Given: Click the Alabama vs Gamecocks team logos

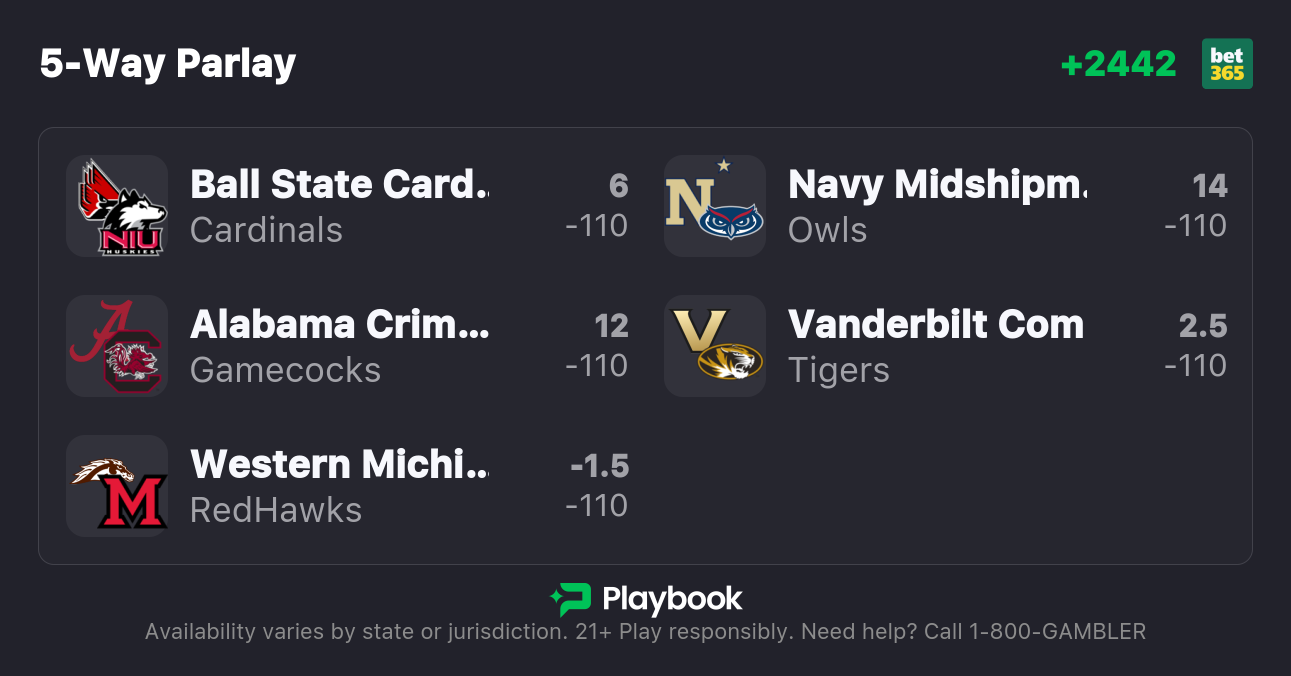Looking at the screenshot, I should [117, 346].
